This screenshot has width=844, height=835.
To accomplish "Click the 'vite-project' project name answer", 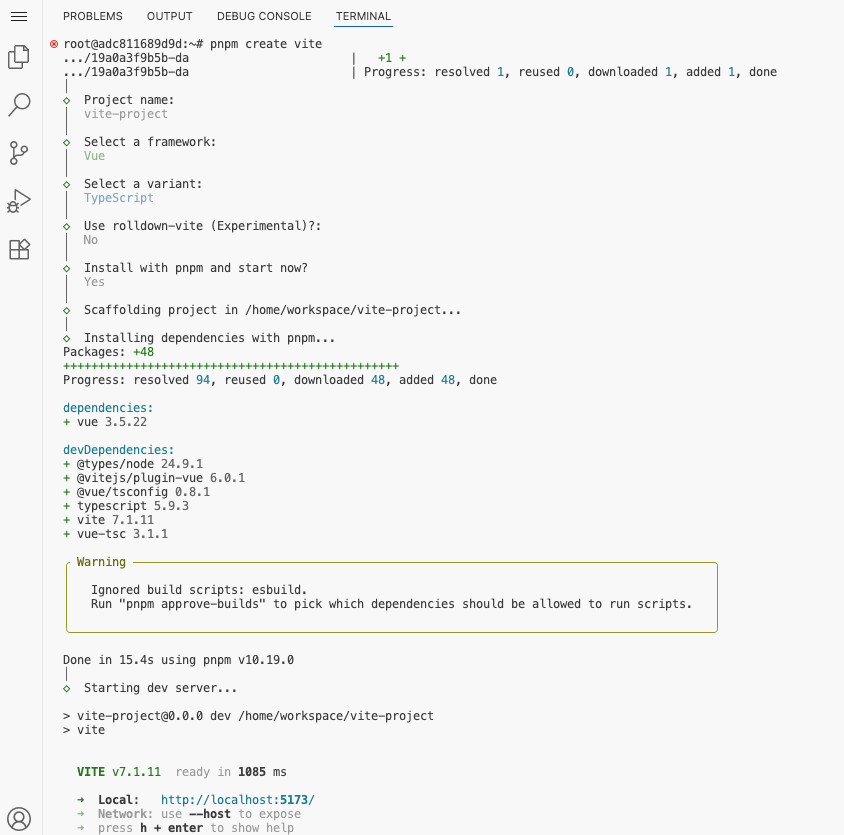I will click(125, 114).
